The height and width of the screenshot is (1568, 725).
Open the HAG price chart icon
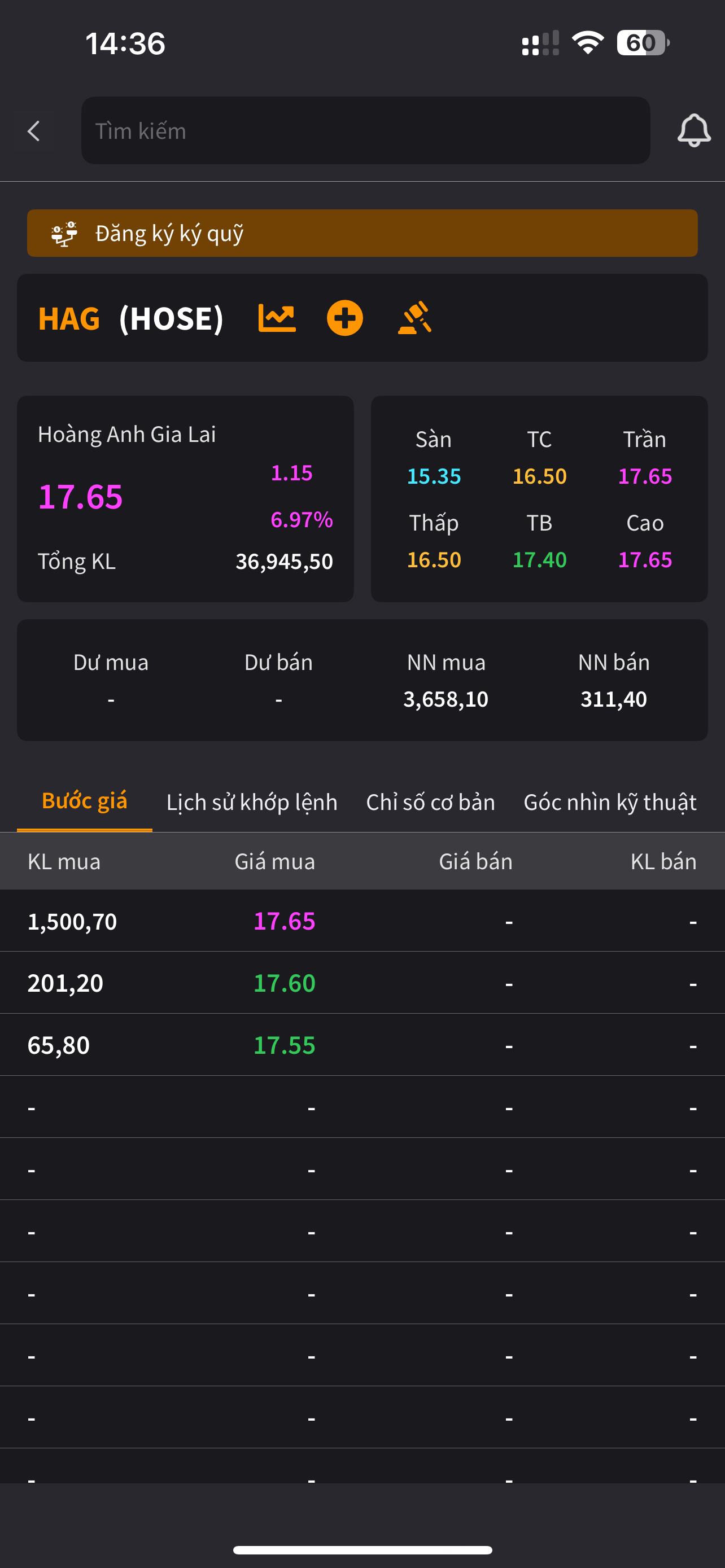coord(277,318)
